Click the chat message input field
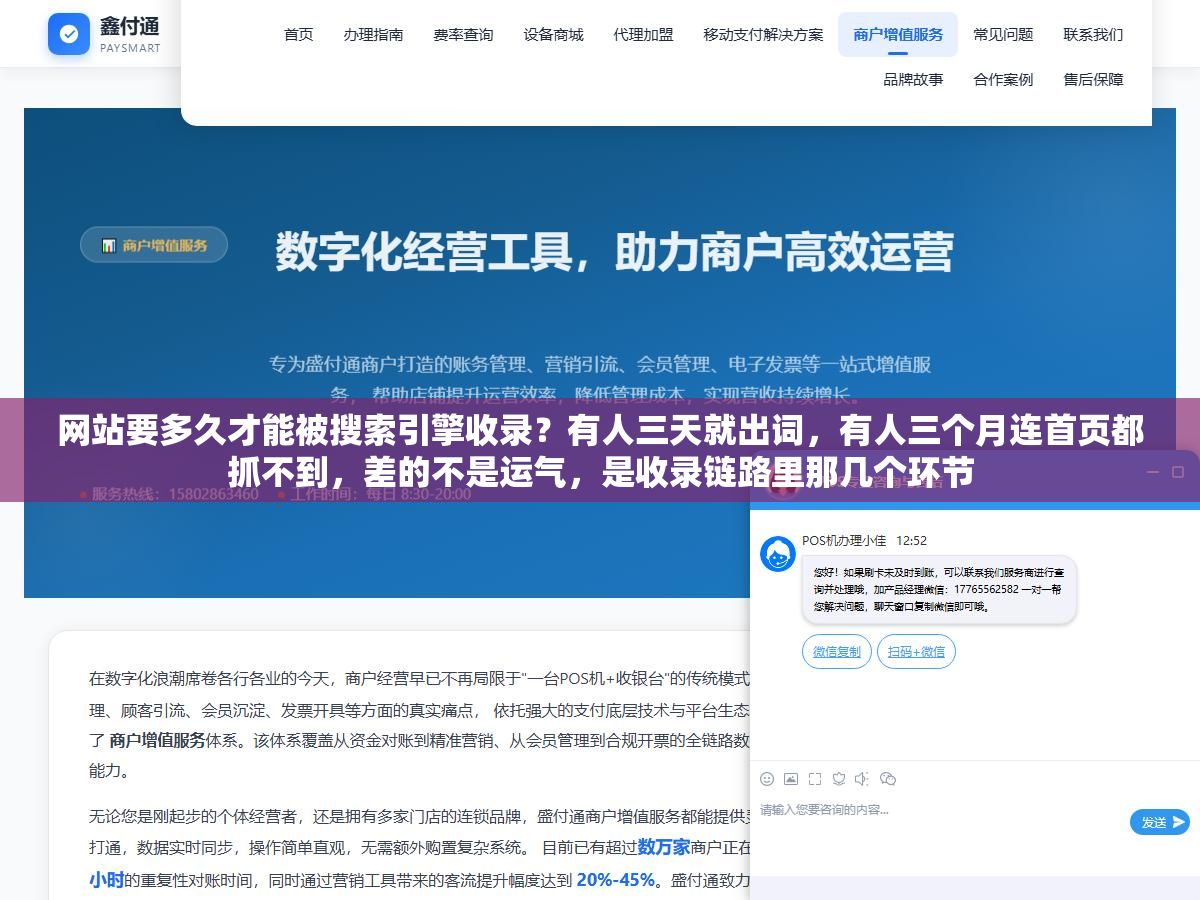Screen dimensions: 1200x900 tap(940, 825)
